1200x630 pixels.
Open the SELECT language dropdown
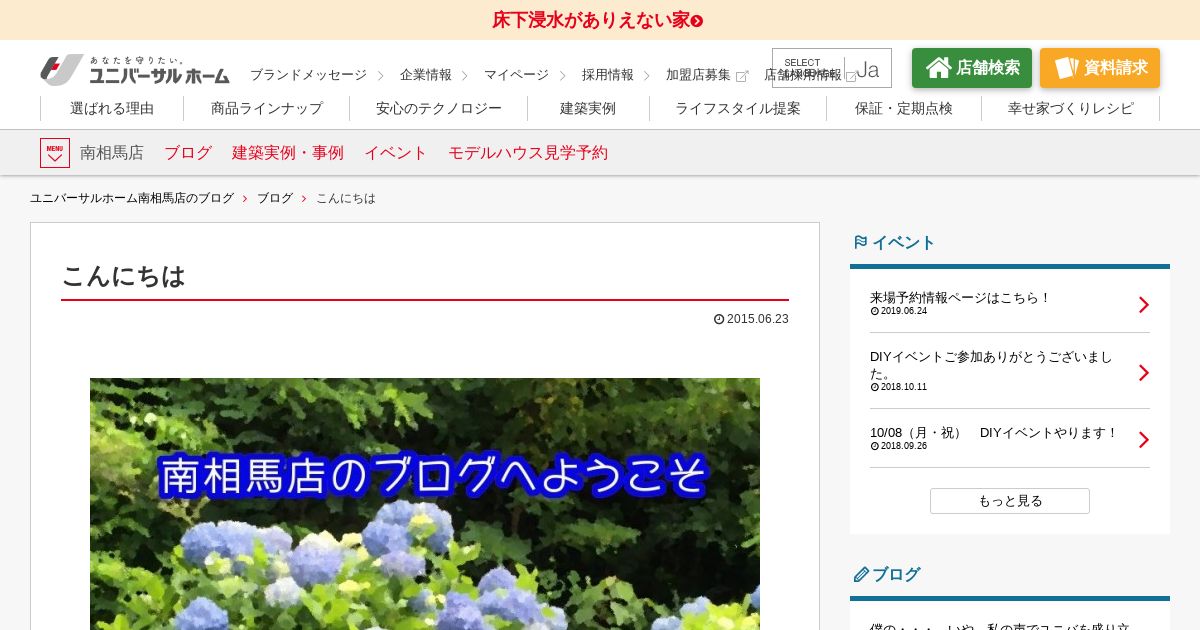832,68
